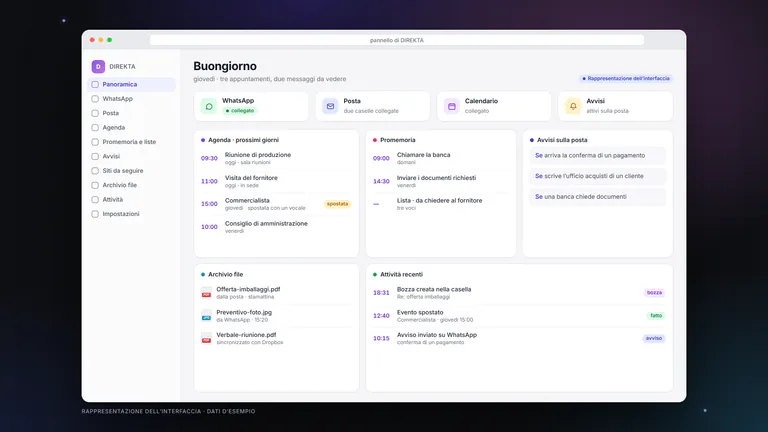Click file name Preventivo-foto.jpg

[x=244, y=312]
